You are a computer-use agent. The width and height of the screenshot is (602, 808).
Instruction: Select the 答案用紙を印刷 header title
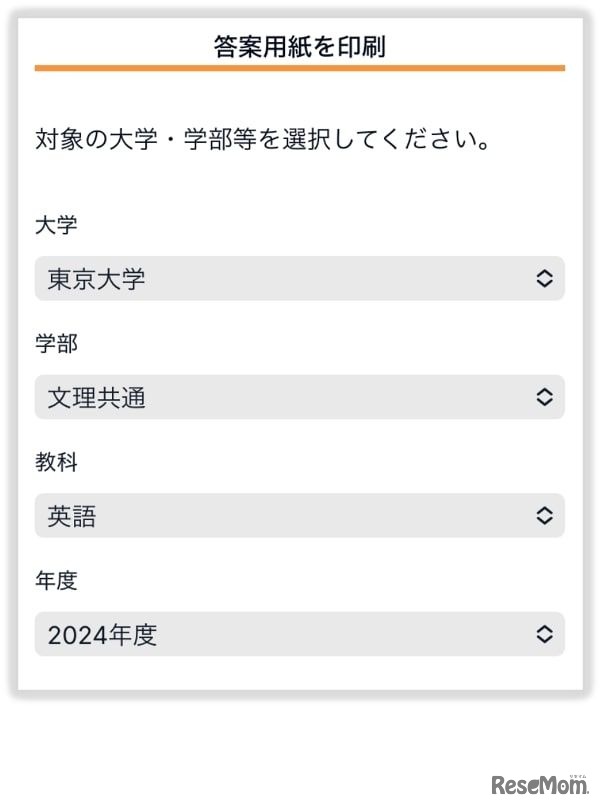point(301,44)
